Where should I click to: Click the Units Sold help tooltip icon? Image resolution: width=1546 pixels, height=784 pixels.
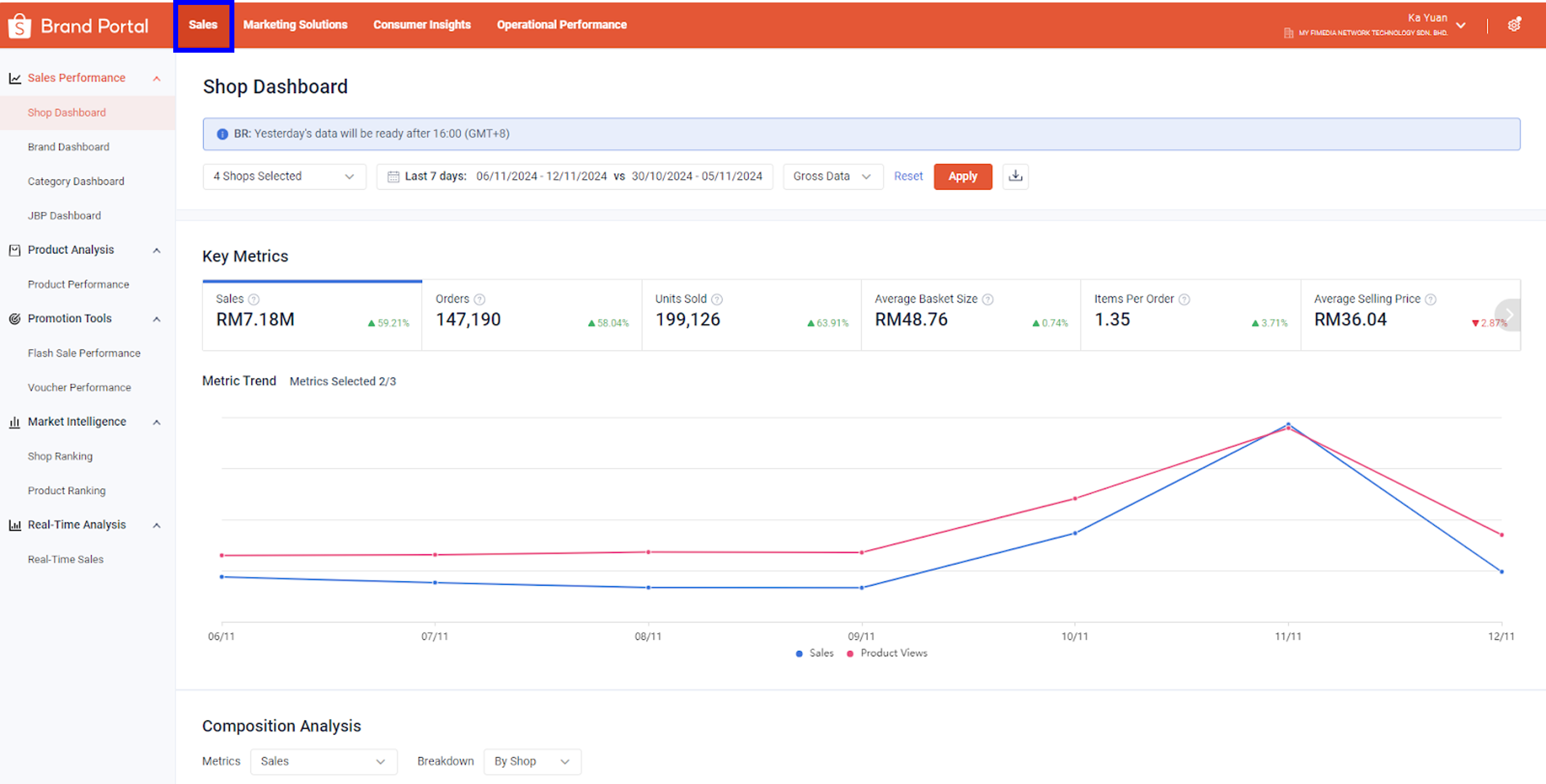tap(718, 299)
